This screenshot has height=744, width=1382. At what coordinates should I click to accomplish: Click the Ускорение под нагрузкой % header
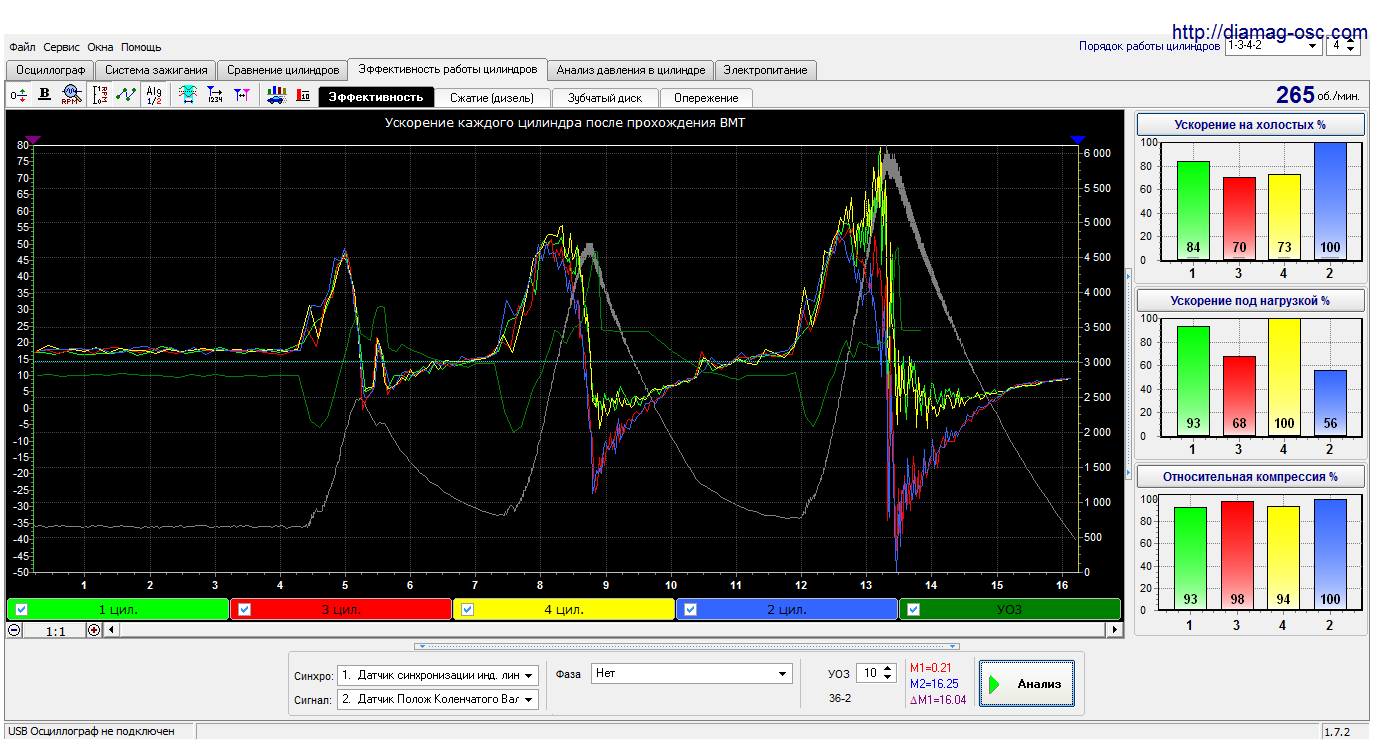tap(1250, 300)
